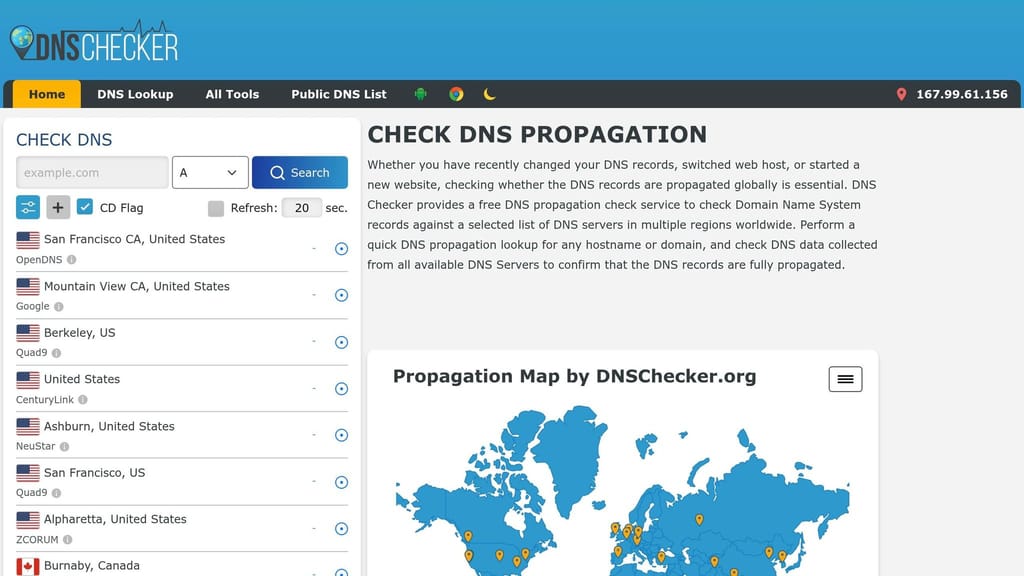Click the info icon next to NeuStar
1024x576 pixels.
tap(64, 447)
